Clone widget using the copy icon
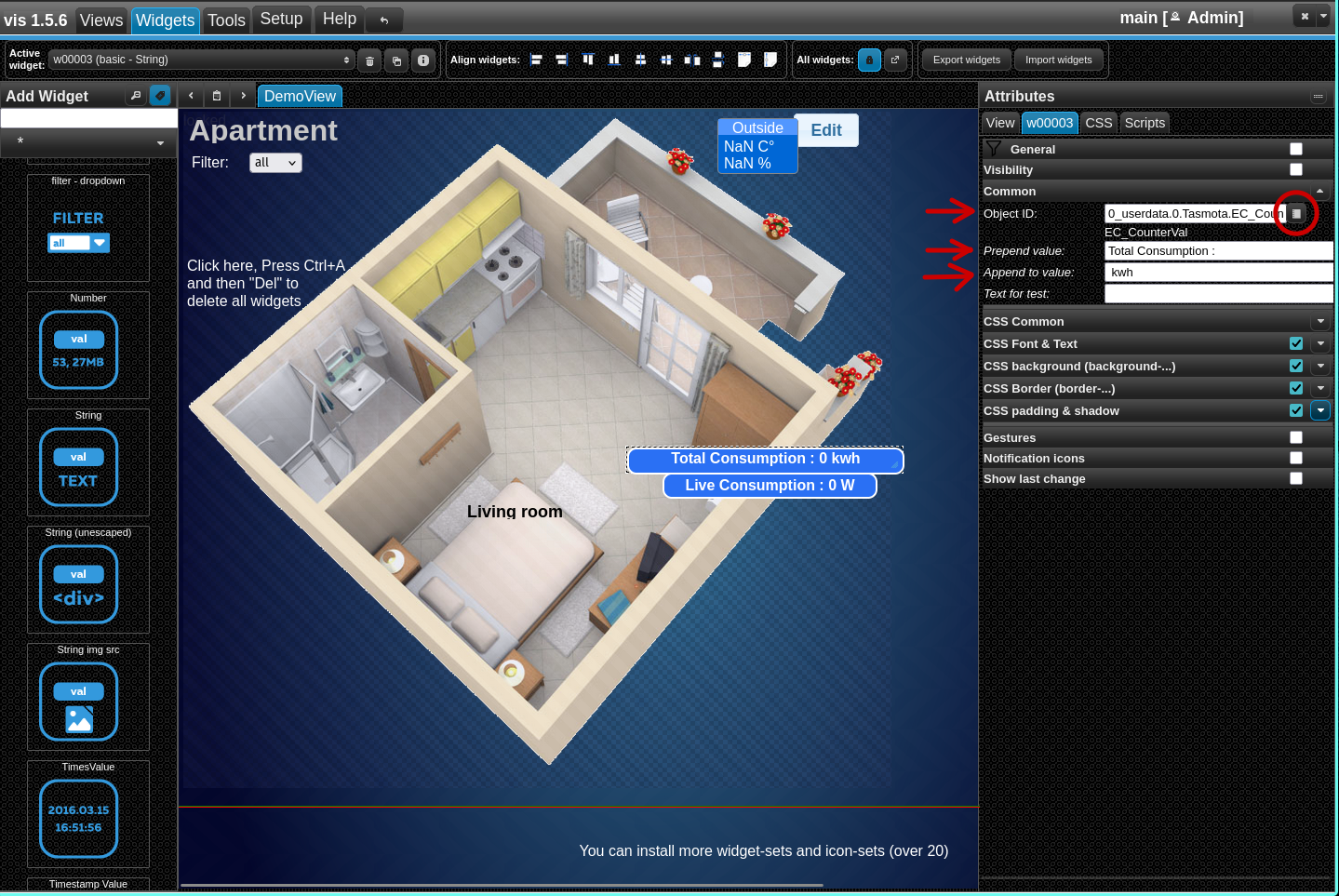 (396, 60)
